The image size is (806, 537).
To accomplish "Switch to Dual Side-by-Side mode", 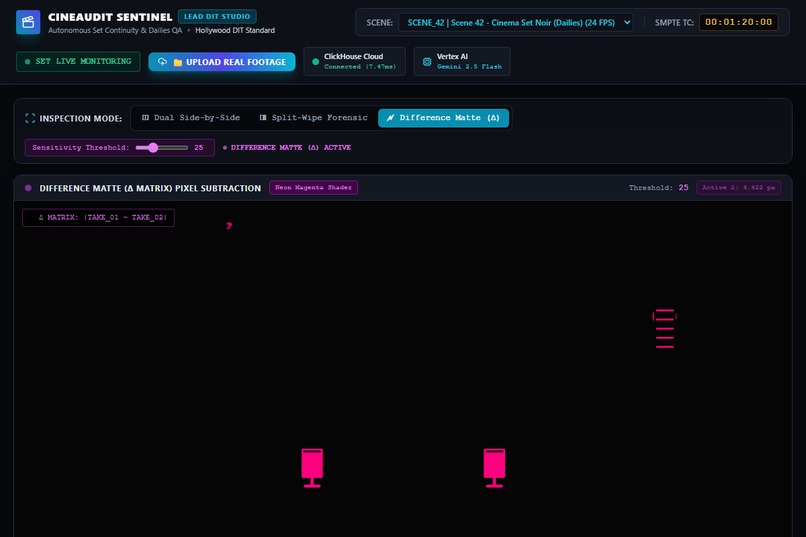I will click(191, 118).
